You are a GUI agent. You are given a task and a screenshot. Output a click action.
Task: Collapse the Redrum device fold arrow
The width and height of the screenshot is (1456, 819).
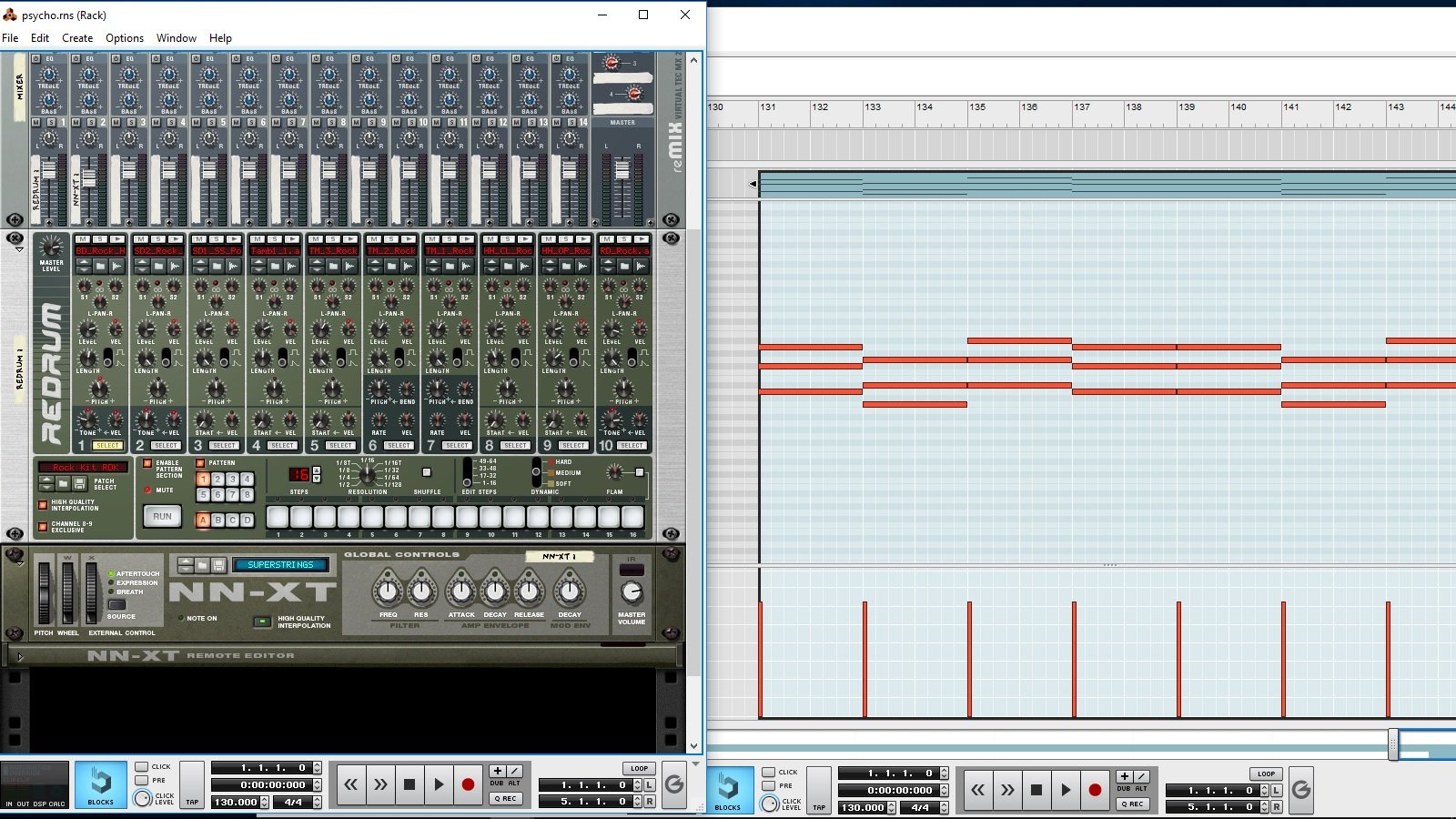pos(18,248)
